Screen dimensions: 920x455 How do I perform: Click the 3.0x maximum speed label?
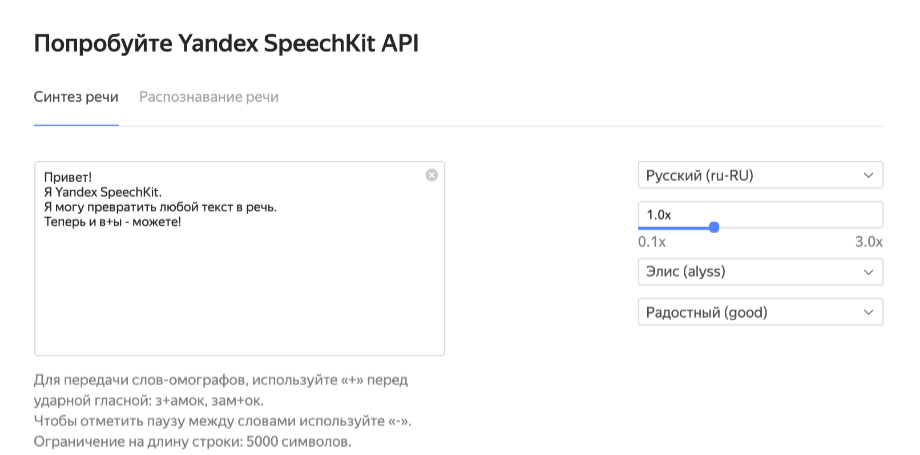click(868, 242)
